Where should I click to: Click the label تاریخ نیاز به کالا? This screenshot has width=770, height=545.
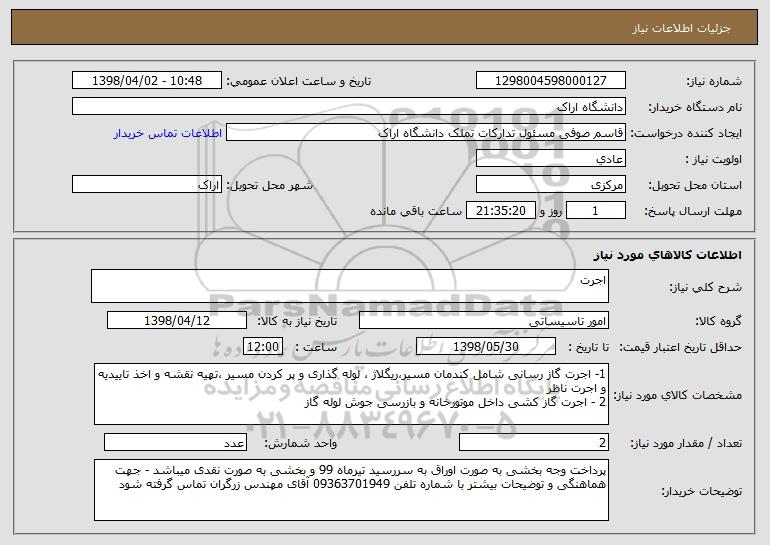pyautogui.click(x=297, y=321)
